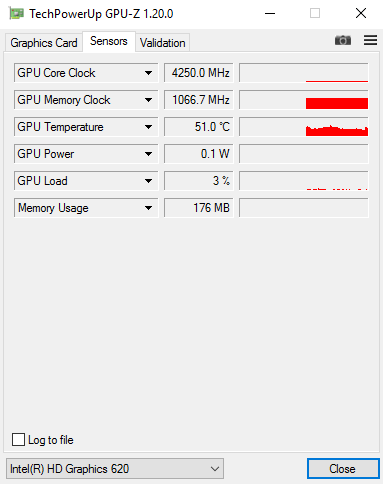Select the Sensors tab

109,41
